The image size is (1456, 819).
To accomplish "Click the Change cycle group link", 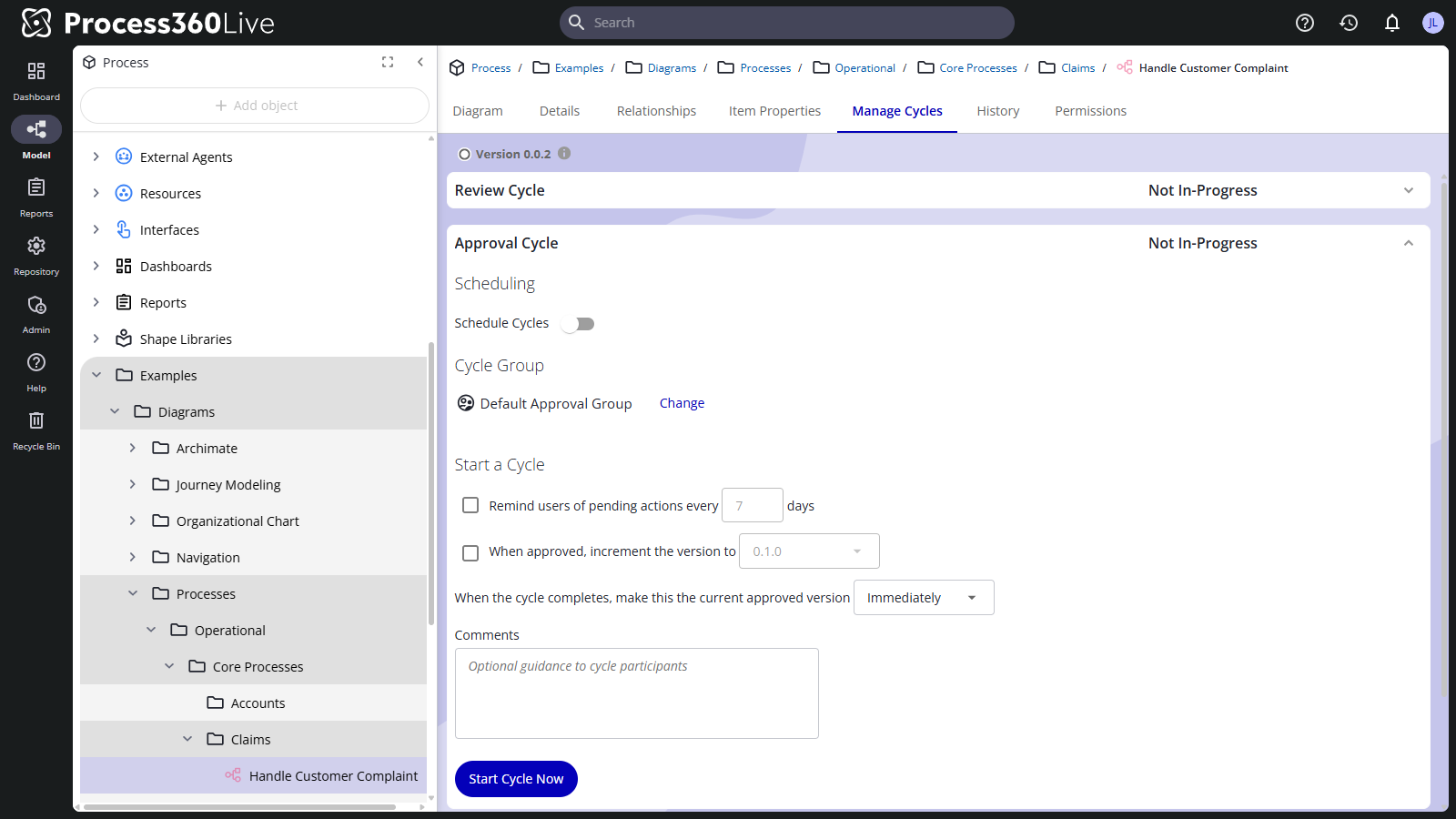I will (682, 403).
